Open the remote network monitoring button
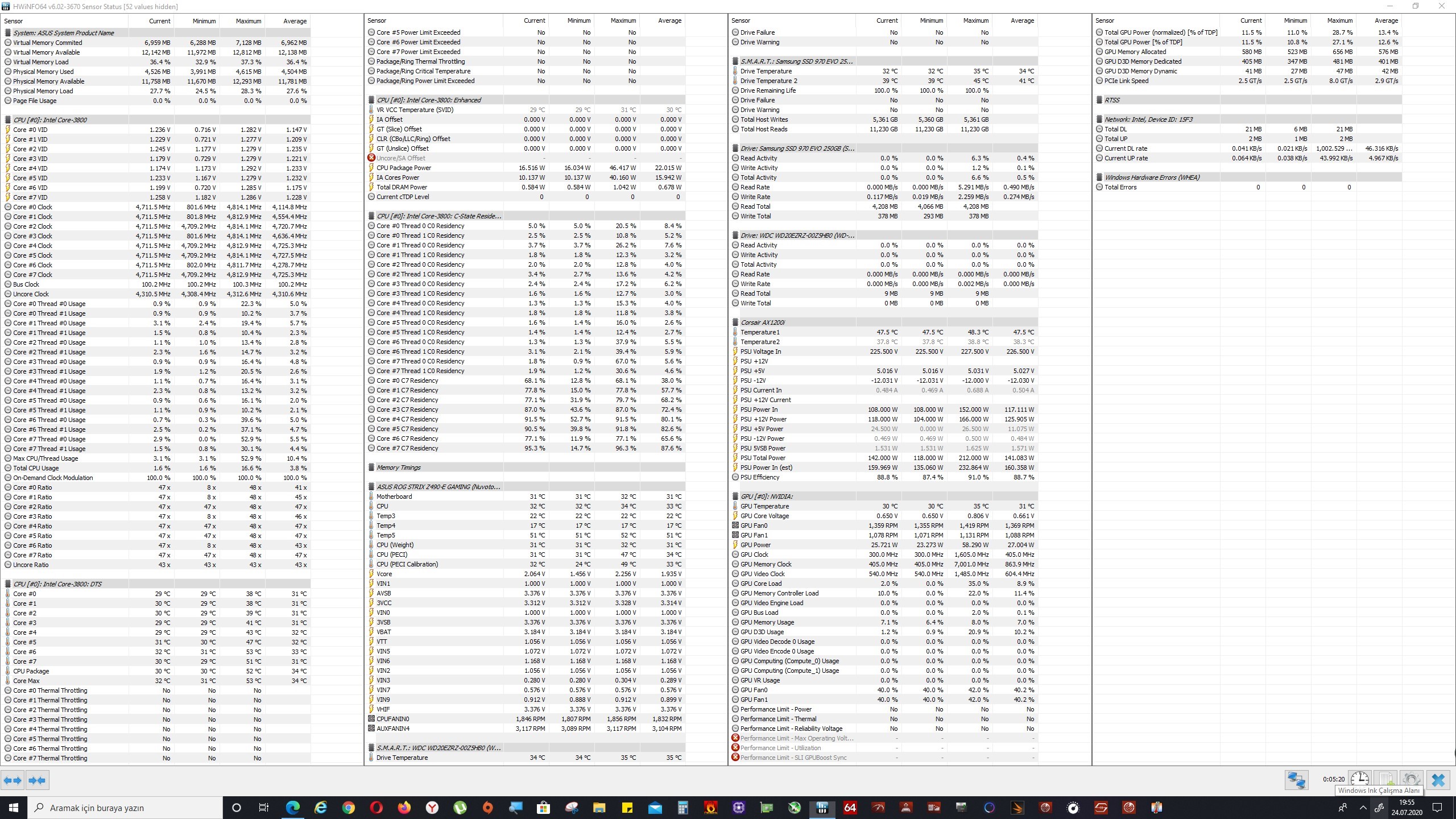Viewport: 1456px width, 819px height. (1297, 780)
